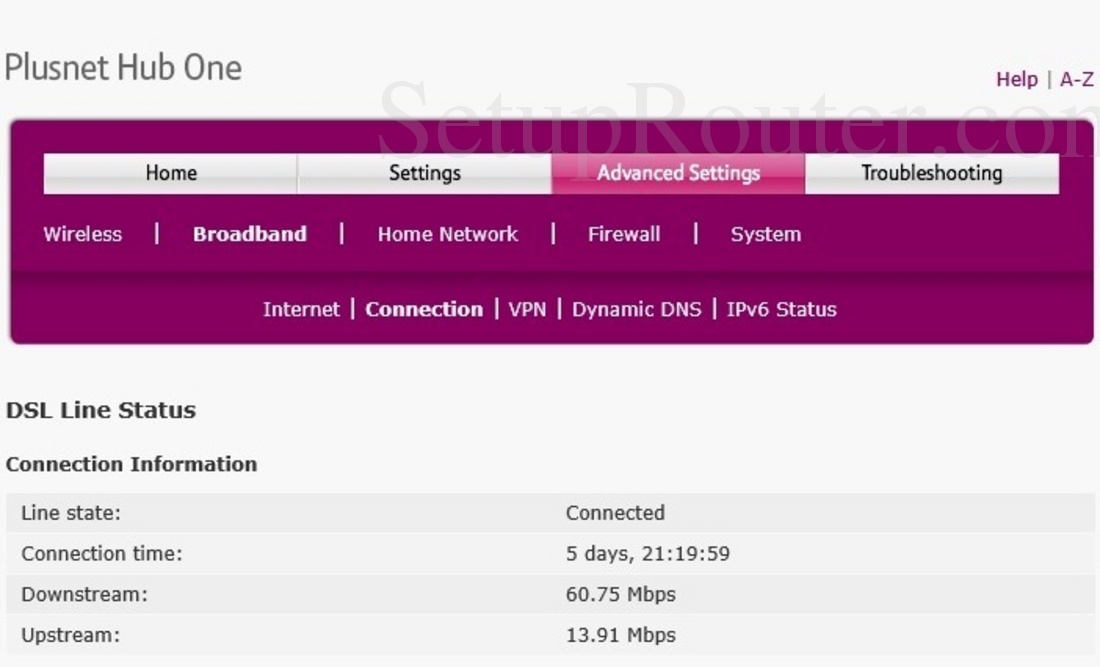Select the Connection submenu item
This screenshot has width=1100, height=667.
click(424, 309)
